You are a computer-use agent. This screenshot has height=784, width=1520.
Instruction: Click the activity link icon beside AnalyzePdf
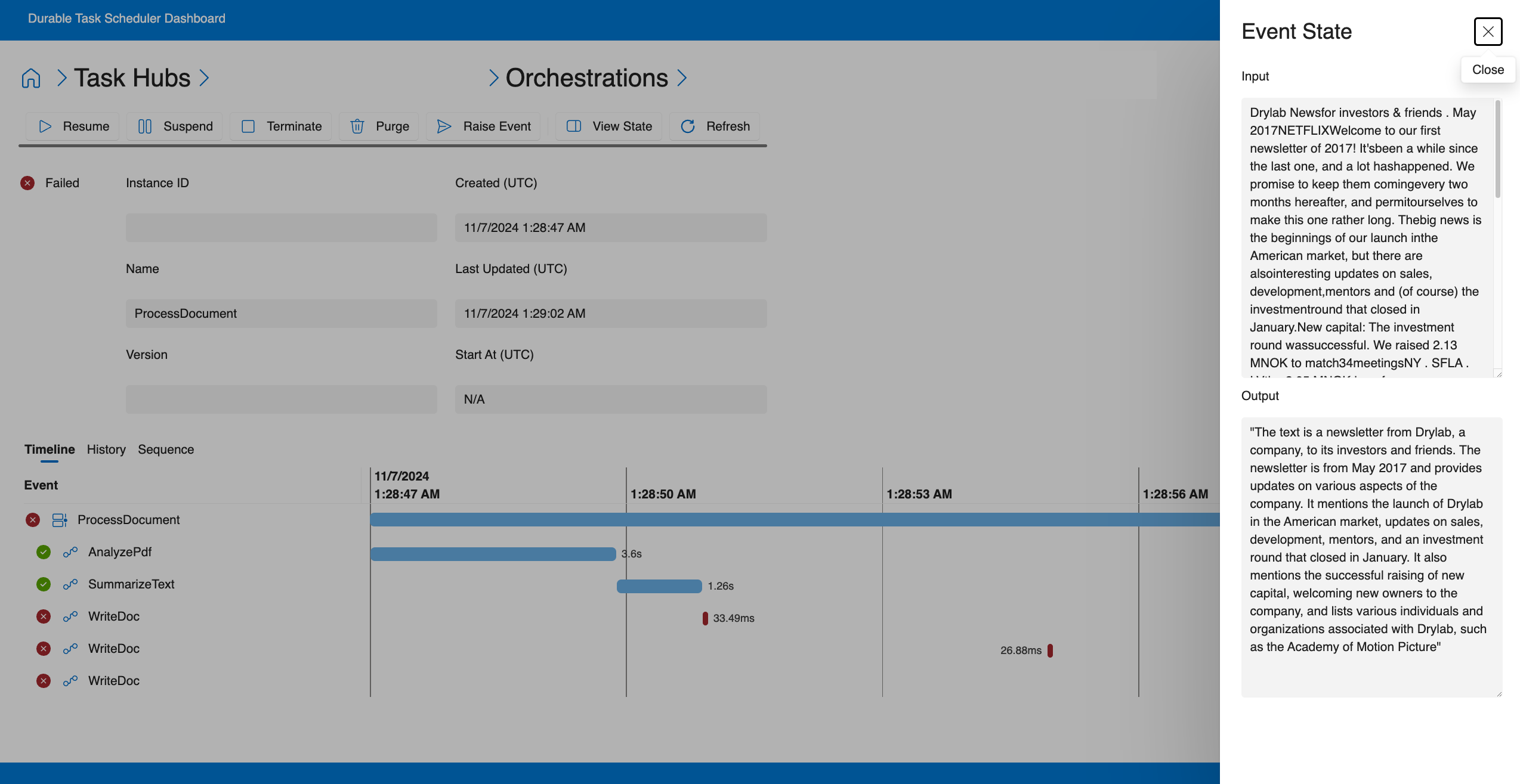pyautogui.click(x=70, y=551)
